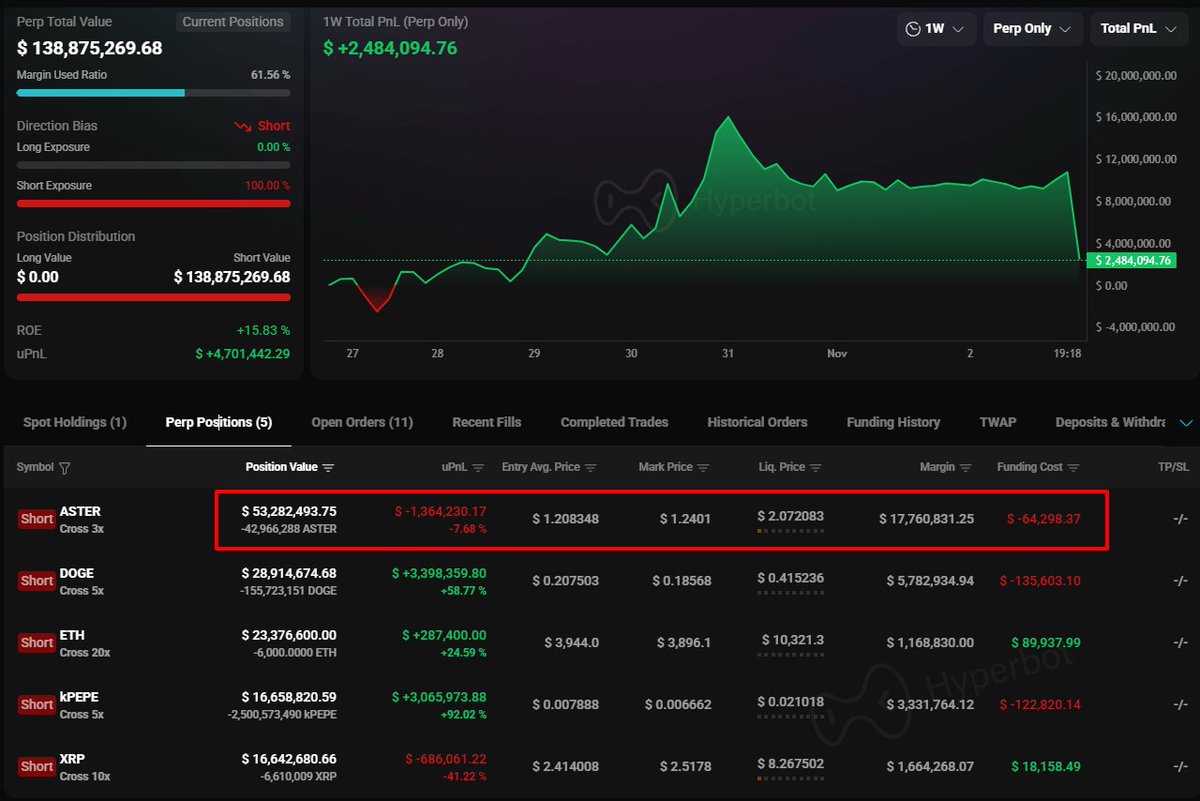
Task: Expand more tabs with the chevron arrow
Action: [1186, 423]
